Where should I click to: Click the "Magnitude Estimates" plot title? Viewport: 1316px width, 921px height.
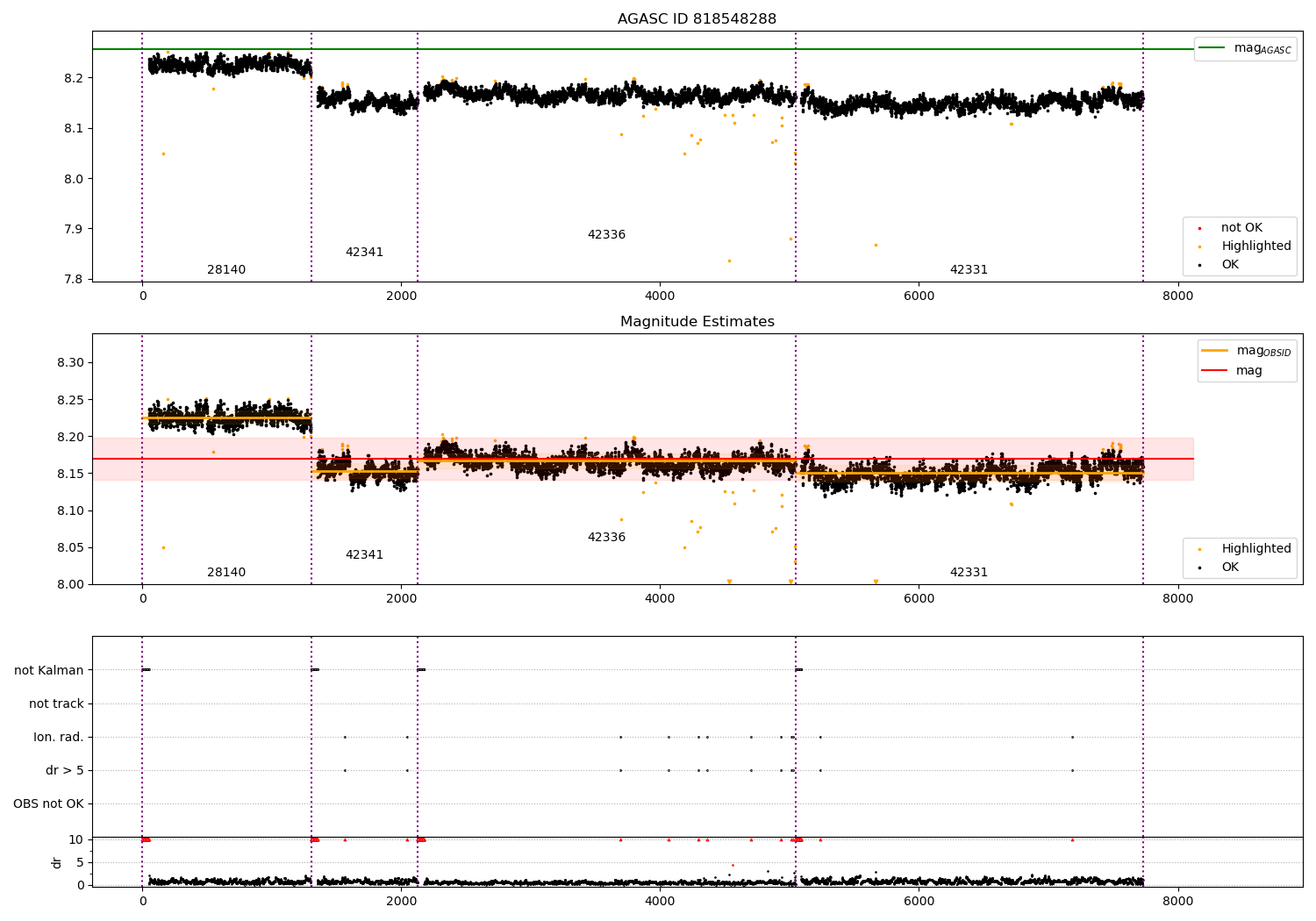pos(697,322)
